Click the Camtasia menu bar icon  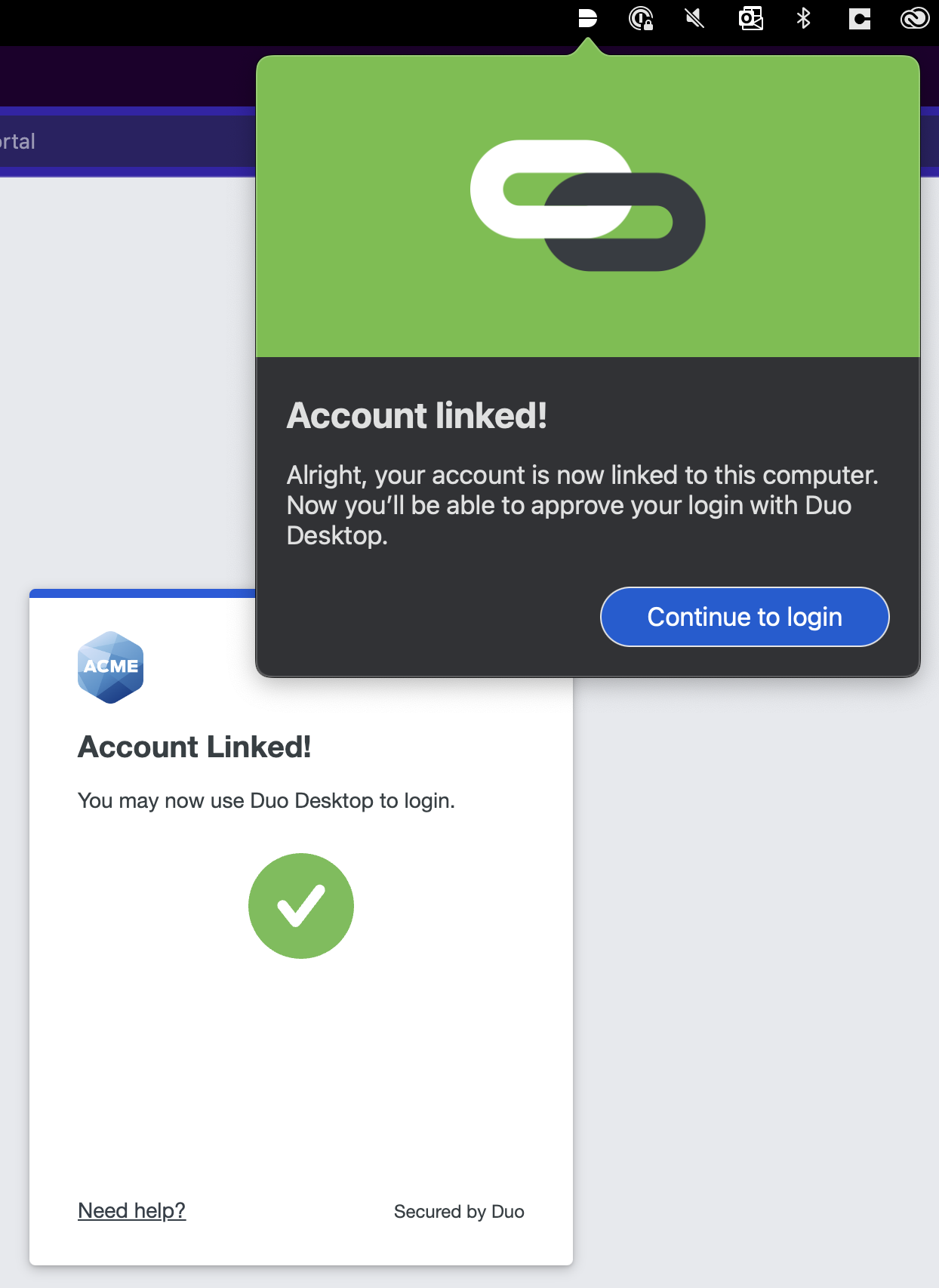[858, 19]
